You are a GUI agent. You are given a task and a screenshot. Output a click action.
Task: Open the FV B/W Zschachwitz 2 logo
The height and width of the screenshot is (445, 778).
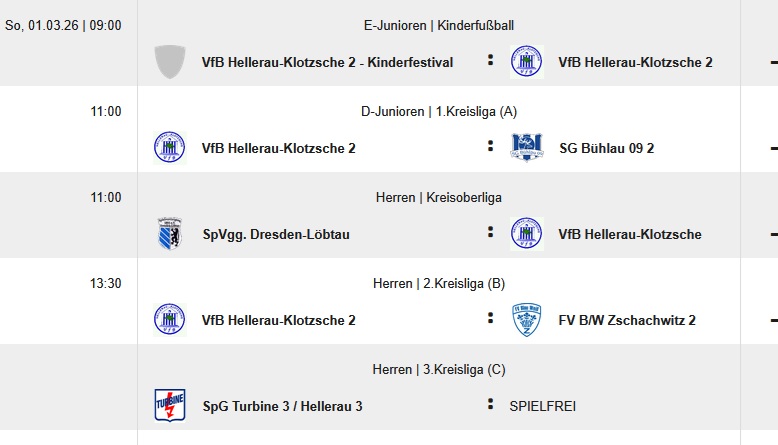point(526,320)
